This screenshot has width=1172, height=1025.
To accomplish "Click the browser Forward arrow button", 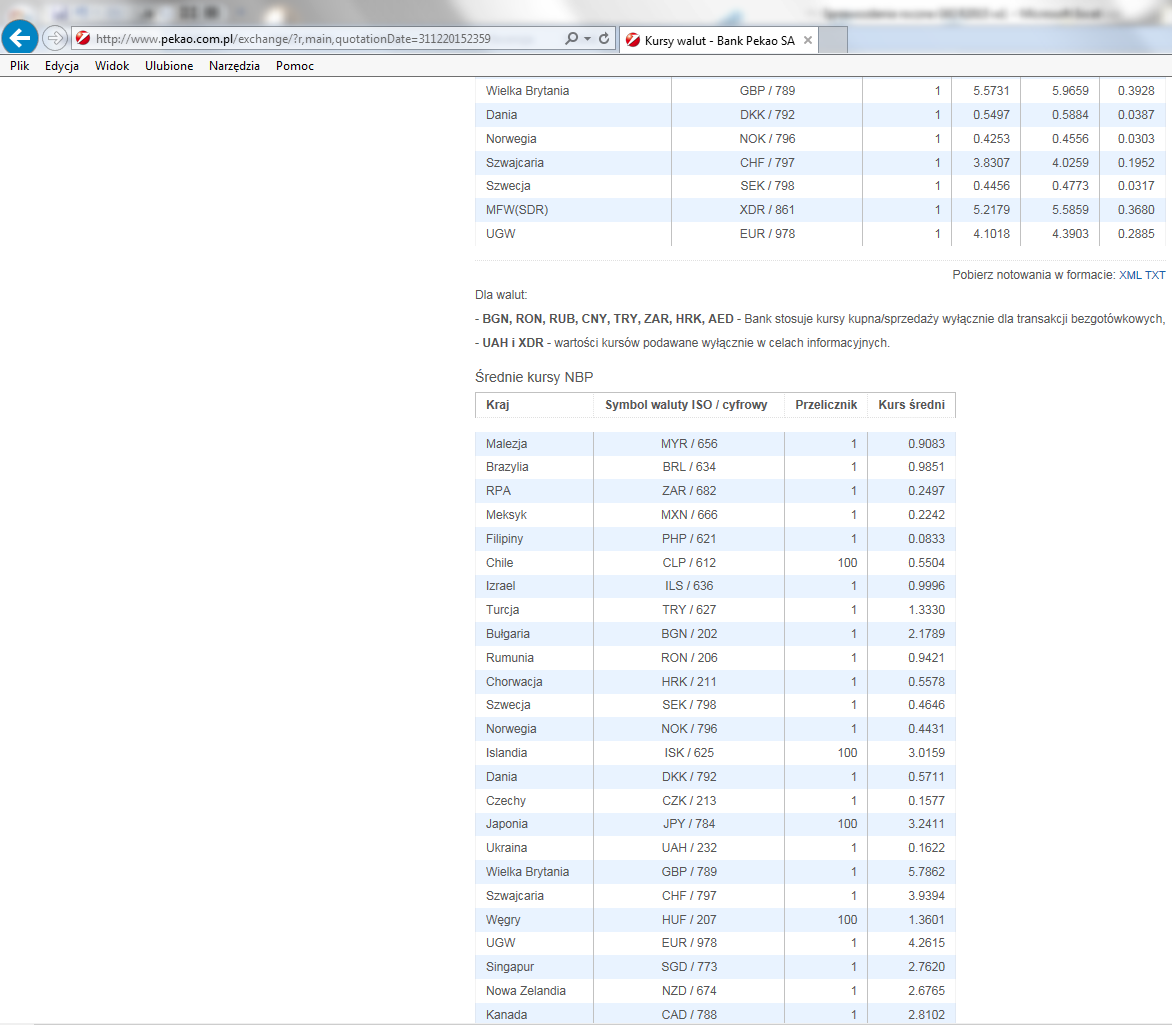I will (54, 38).
